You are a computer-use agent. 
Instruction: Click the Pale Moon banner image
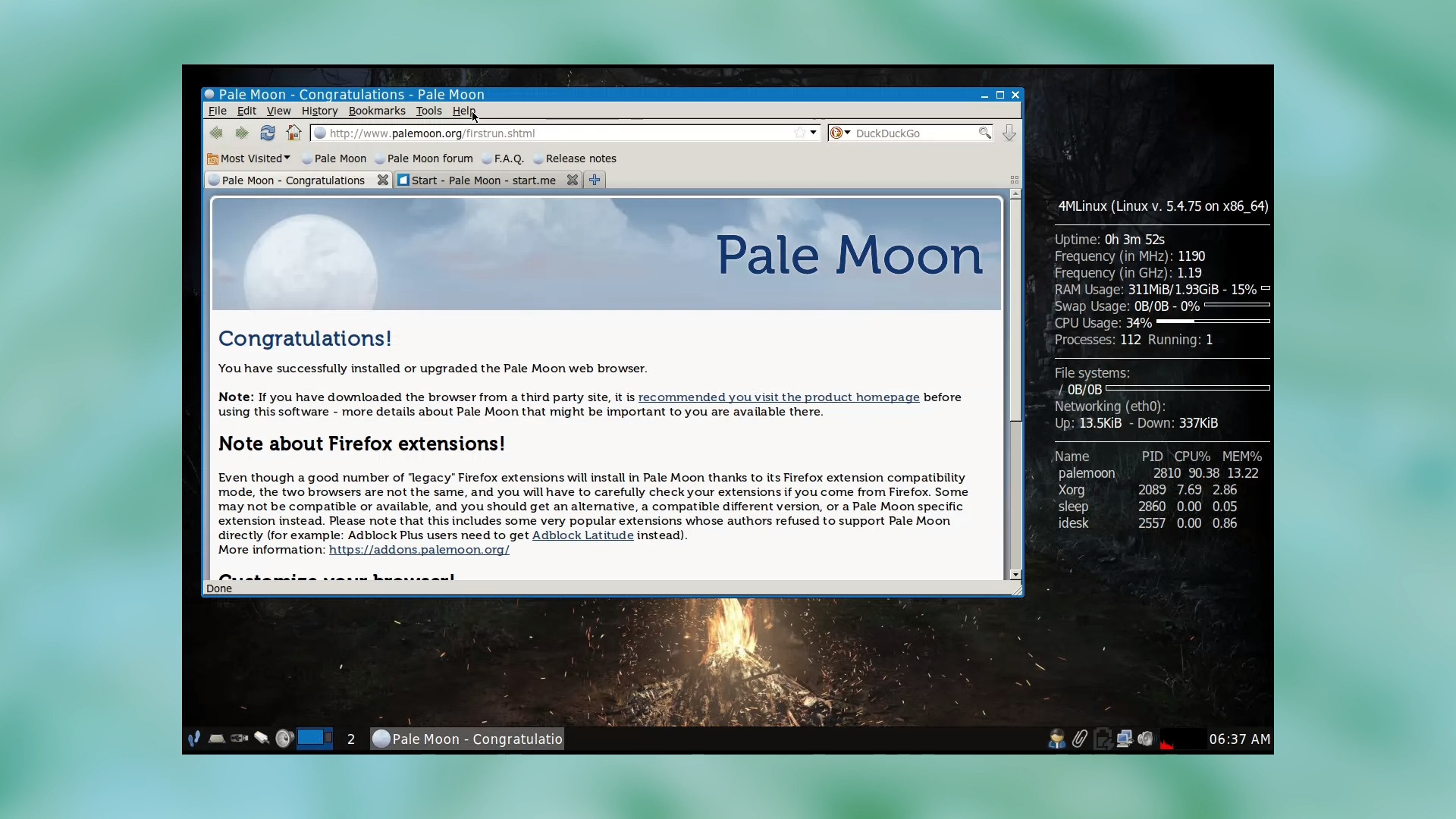tap(607, 254)
